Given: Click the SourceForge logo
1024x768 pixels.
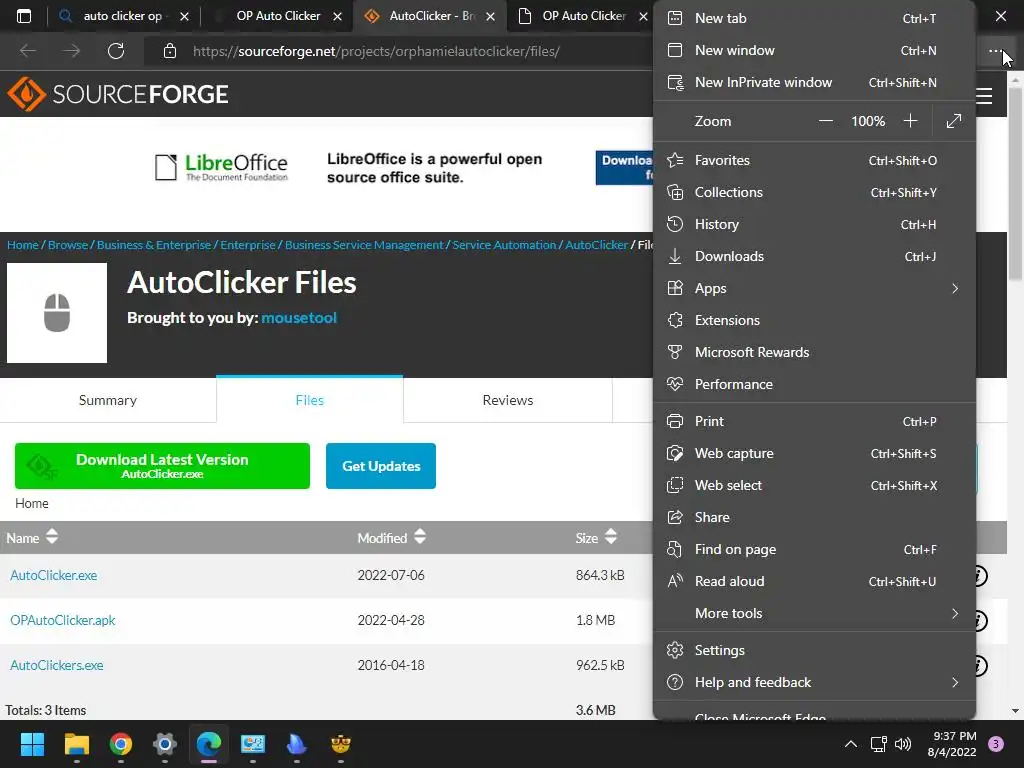Looking at the screenshot, I should point(118,94).
